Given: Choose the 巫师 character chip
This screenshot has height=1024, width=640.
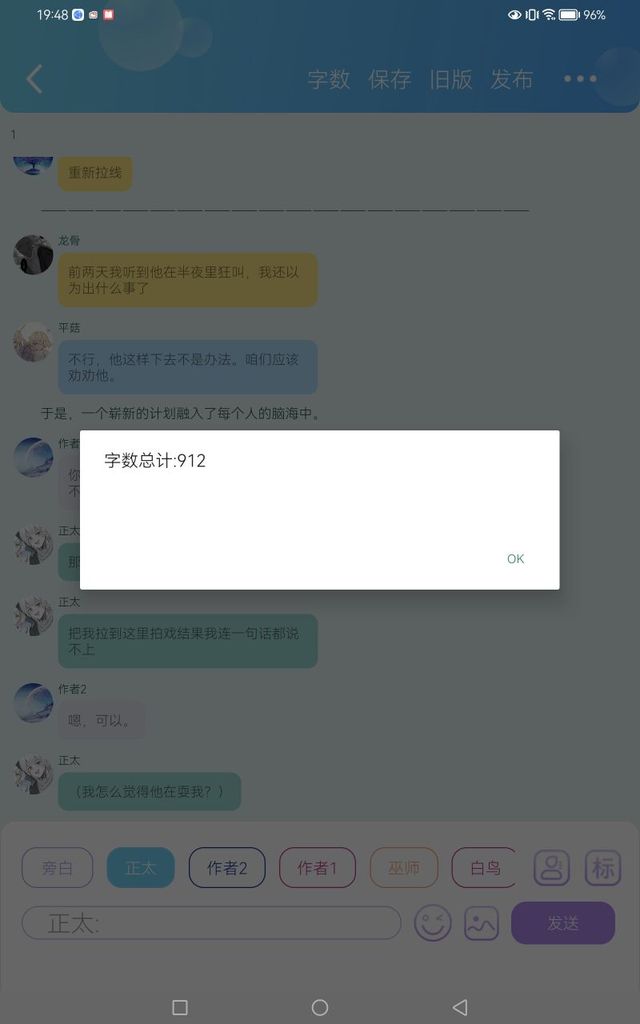Looking at the screenshot, I should point(404,868).
